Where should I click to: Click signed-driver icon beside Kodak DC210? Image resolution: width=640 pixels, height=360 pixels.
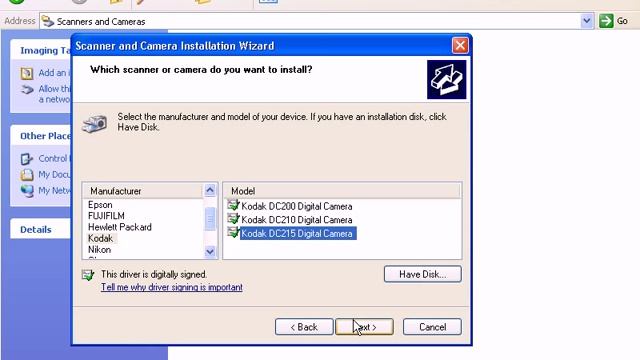(233, 219)
